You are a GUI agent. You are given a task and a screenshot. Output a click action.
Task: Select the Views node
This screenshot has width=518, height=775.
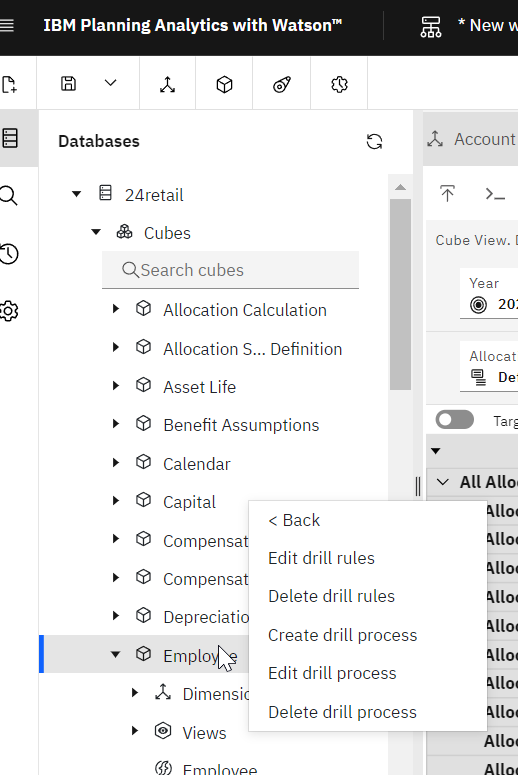tap(204, 733)
